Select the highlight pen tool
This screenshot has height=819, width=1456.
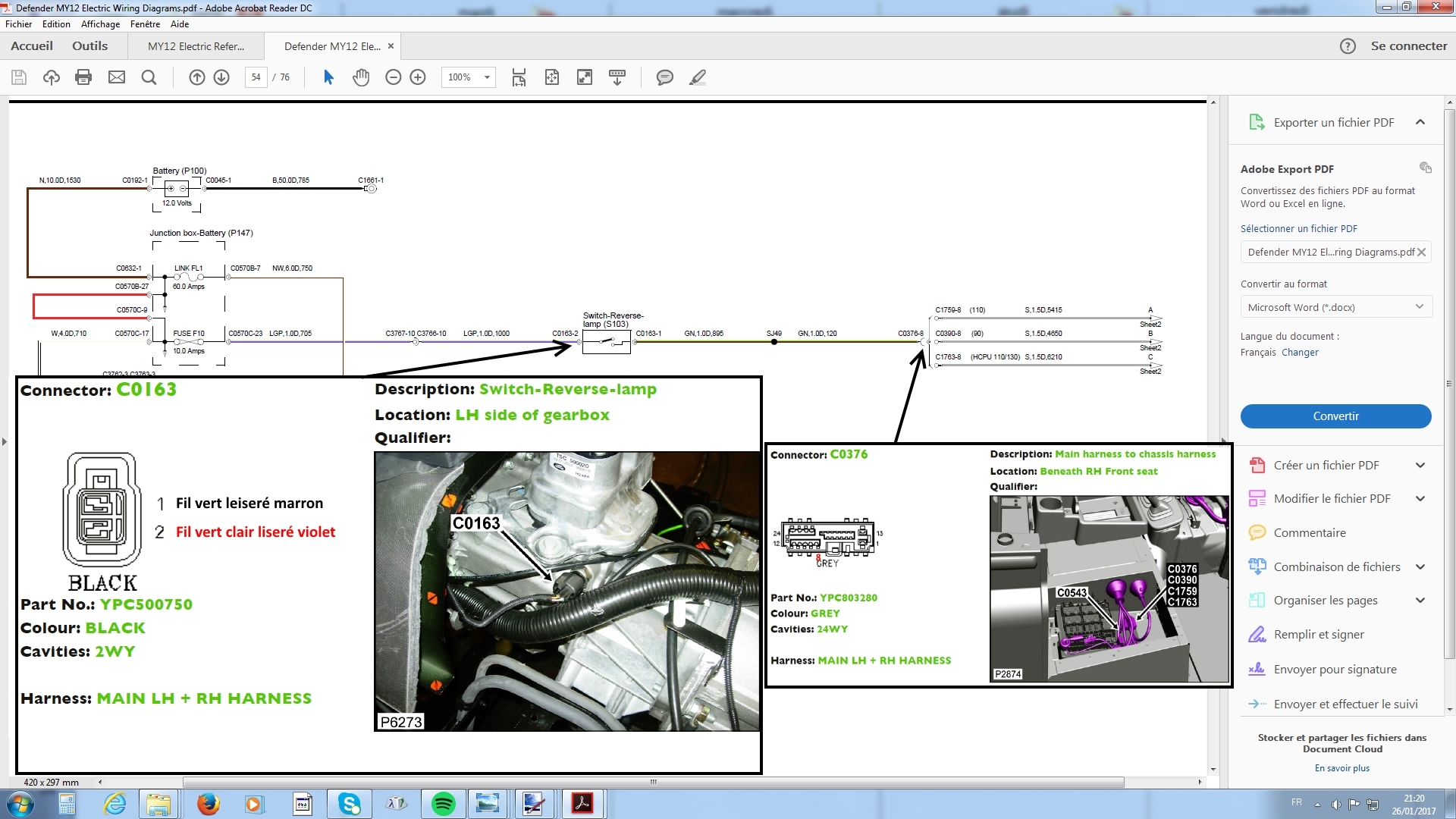click(x=698, y=77)
